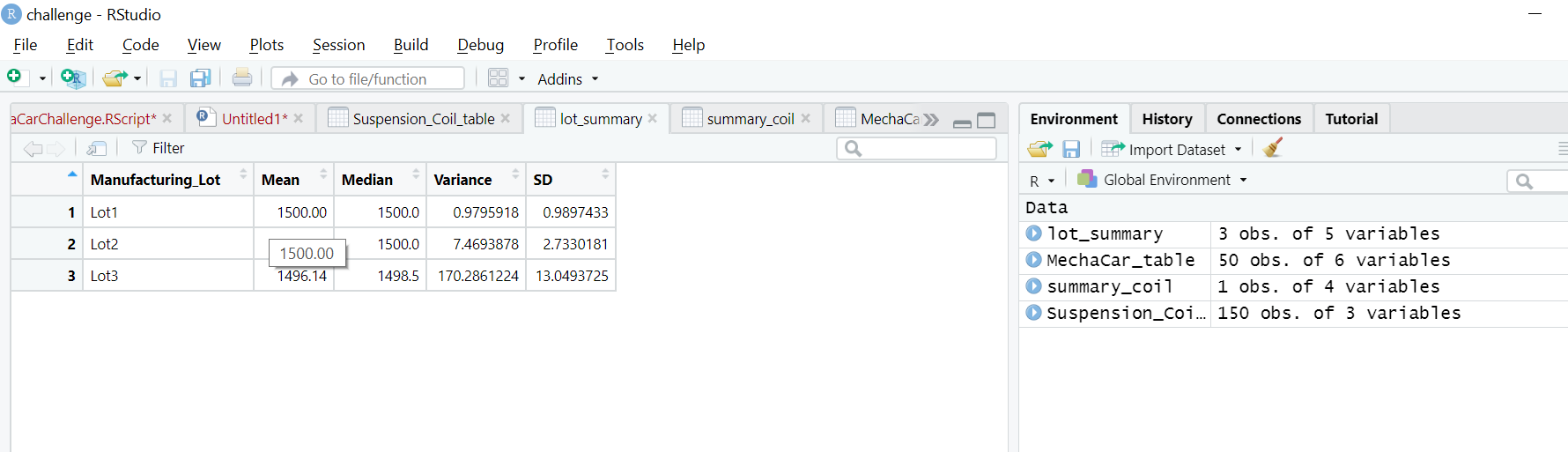Open the Profile menu
The image size is (1568, 452).
pos(555,45)
